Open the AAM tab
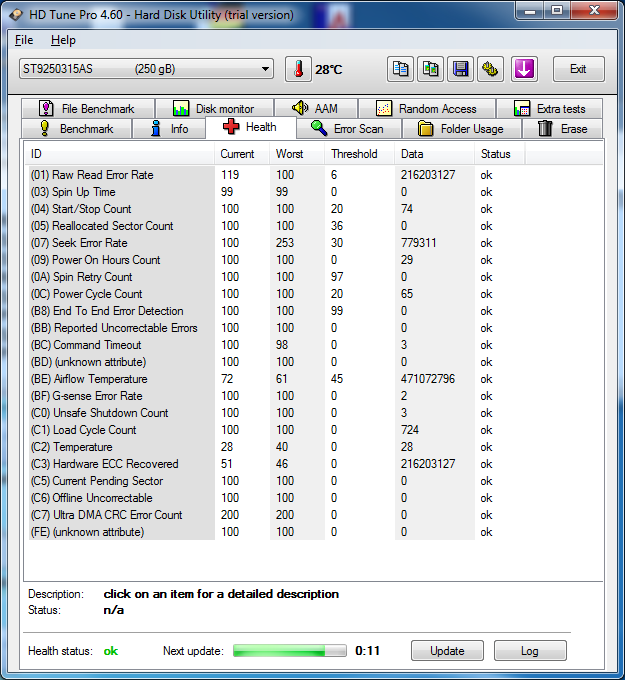 tap(316, 108)
